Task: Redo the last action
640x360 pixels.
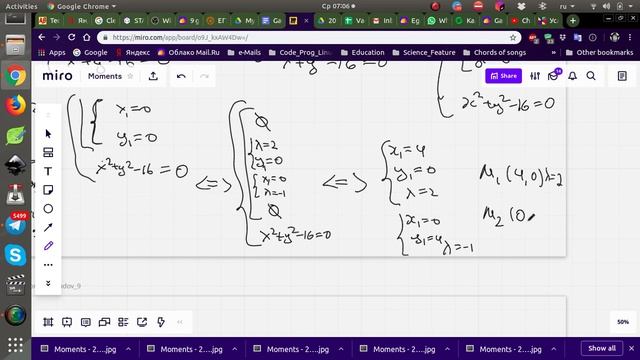Action: (x=204, y=76)
